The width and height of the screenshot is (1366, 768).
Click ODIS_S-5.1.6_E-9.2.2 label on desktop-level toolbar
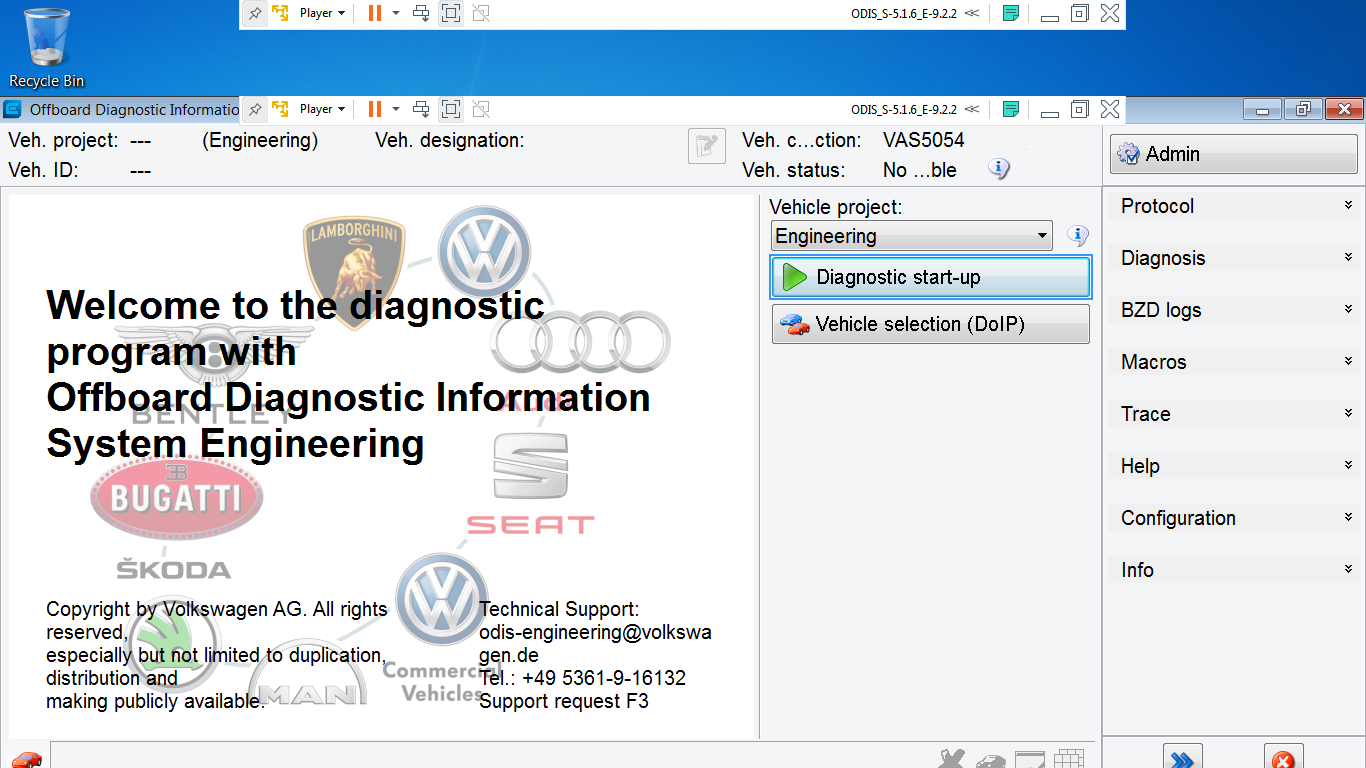click(903, 13)
